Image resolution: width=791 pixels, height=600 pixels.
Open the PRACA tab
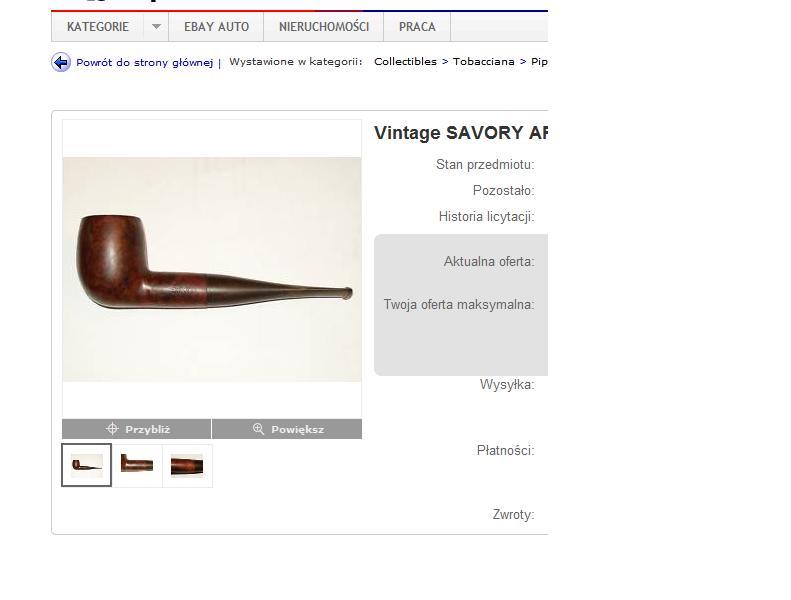[417, 27]
